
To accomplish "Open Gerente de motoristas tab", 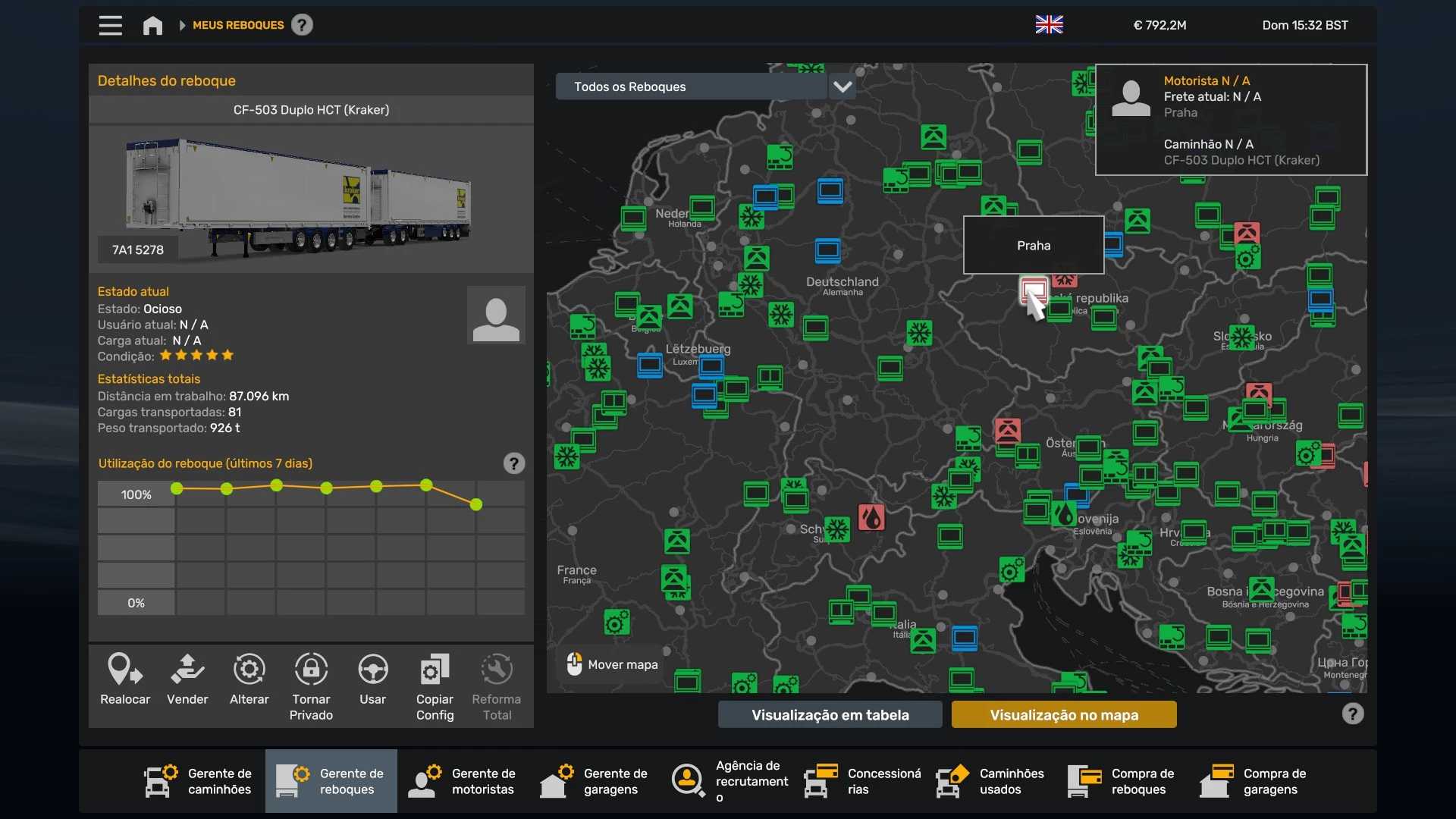I will coord(463,781).
